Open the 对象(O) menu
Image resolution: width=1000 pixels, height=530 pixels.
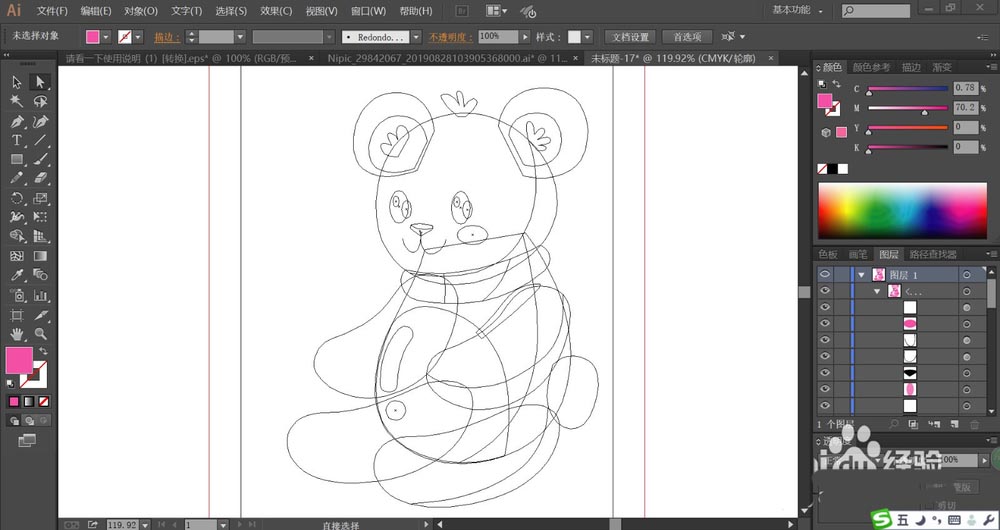tap(141, 11)
